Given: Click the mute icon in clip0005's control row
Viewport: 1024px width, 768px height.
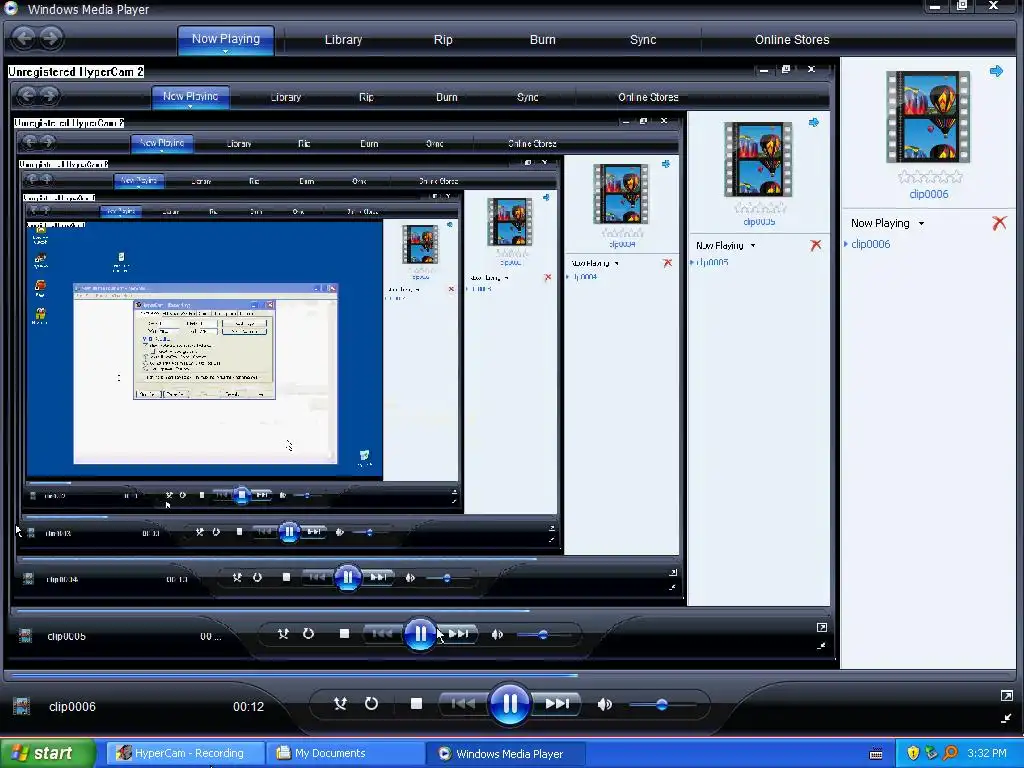Looking at the screenshot, I should 497,634.
